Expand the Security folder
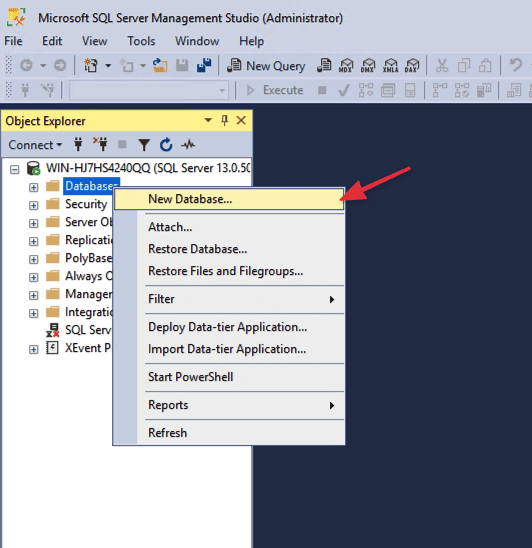Screen dimensions: 532x548 (x=34, y=205)
